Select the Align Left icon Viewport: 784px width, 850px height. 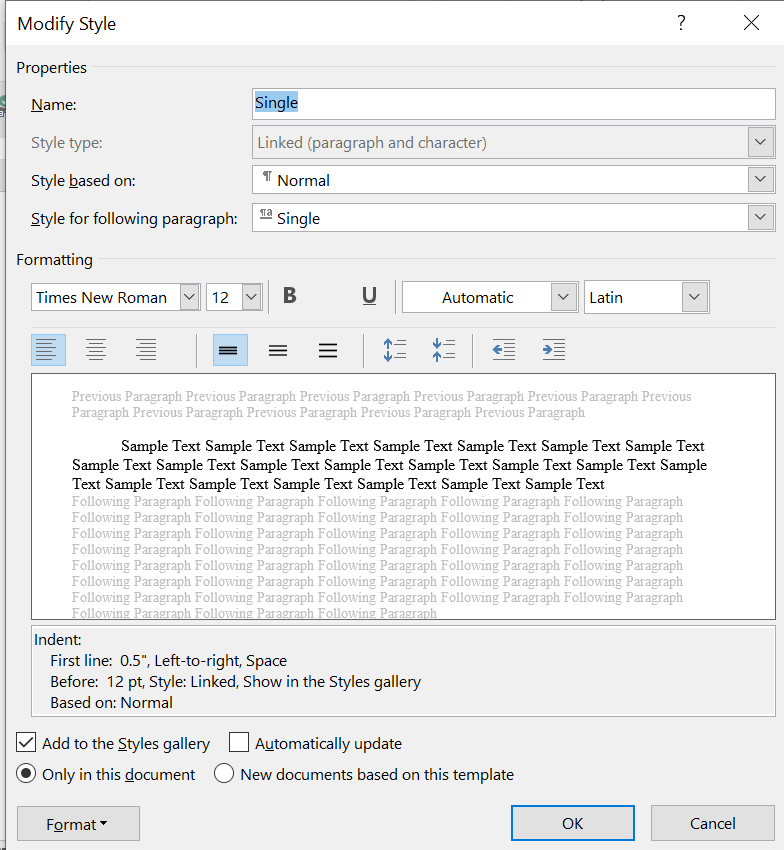coord(48,350)
